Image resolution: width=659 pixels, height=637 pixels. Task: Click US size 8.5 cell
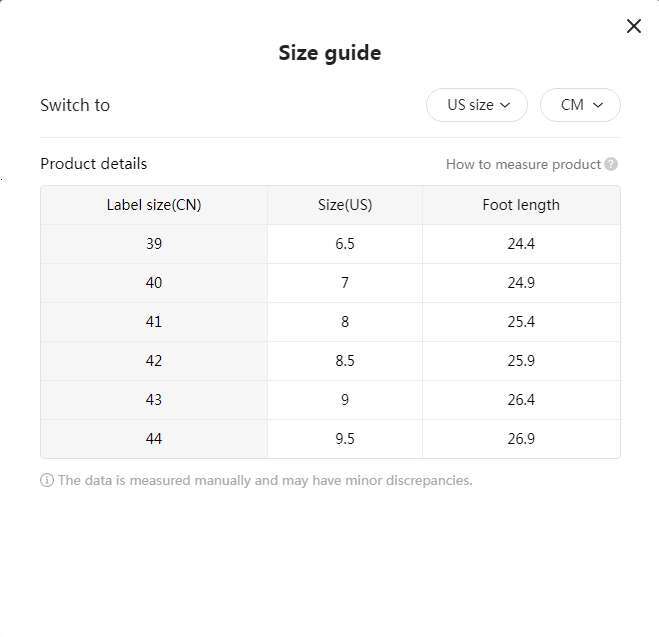click(345, 361)
